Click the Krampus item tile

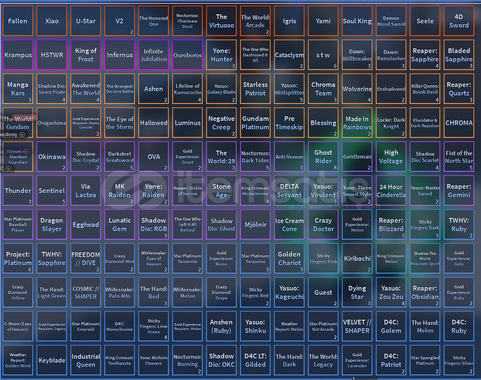18,55
